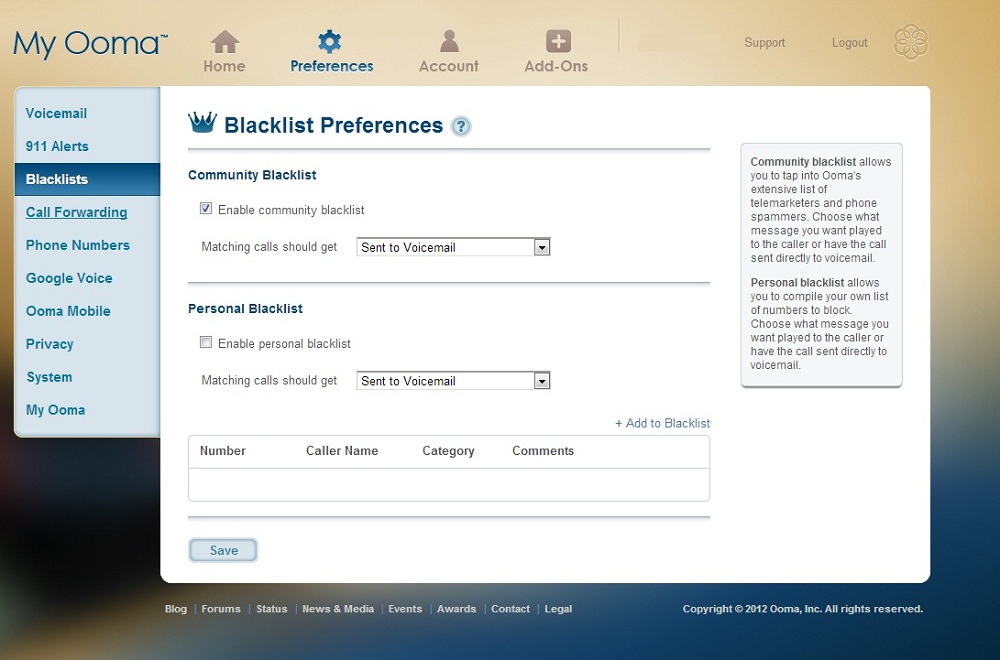The image size is (1000, 660).
Task: Select Blacklists in the sidebar
Action: (x=87, y=179)
